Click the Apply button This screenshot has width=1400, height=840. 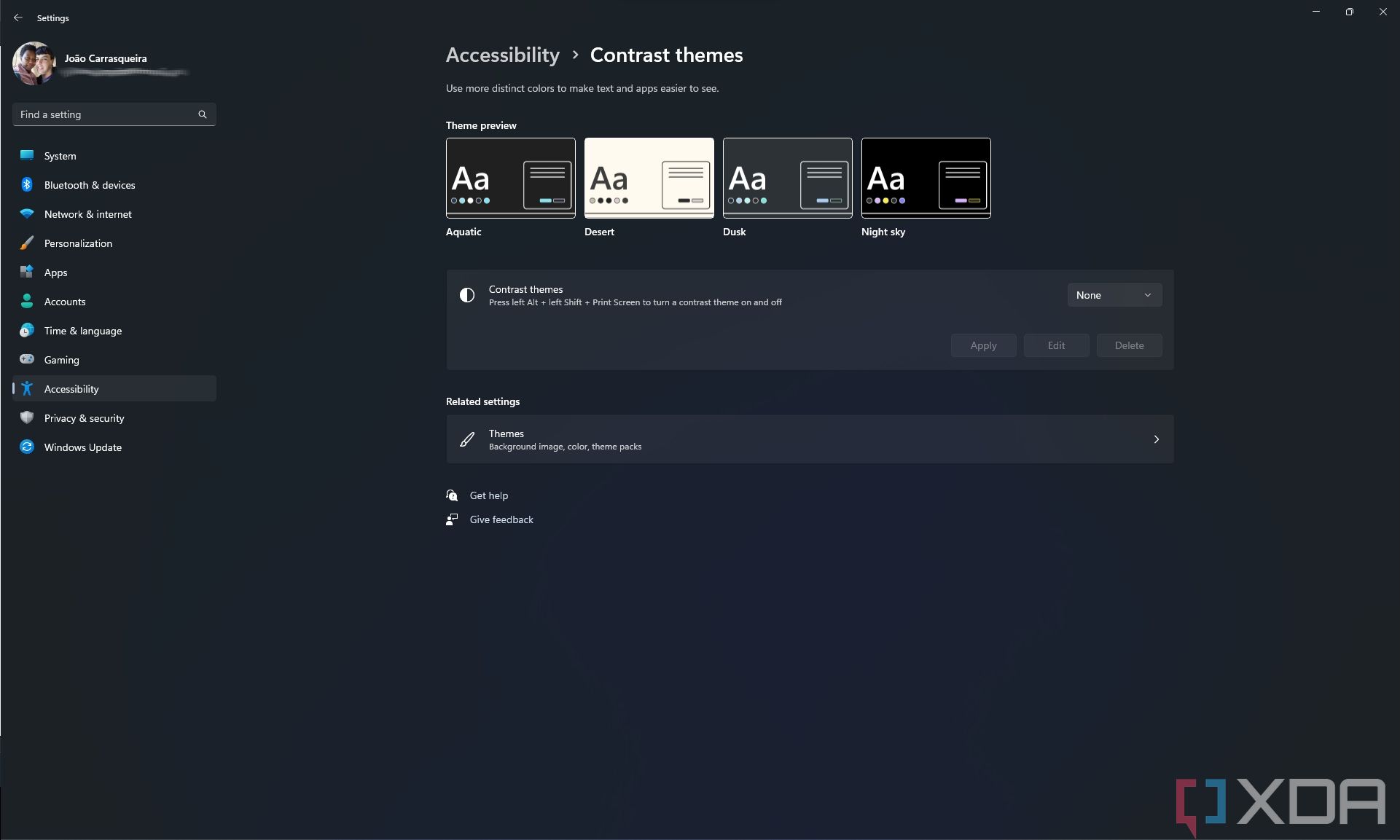982,345
